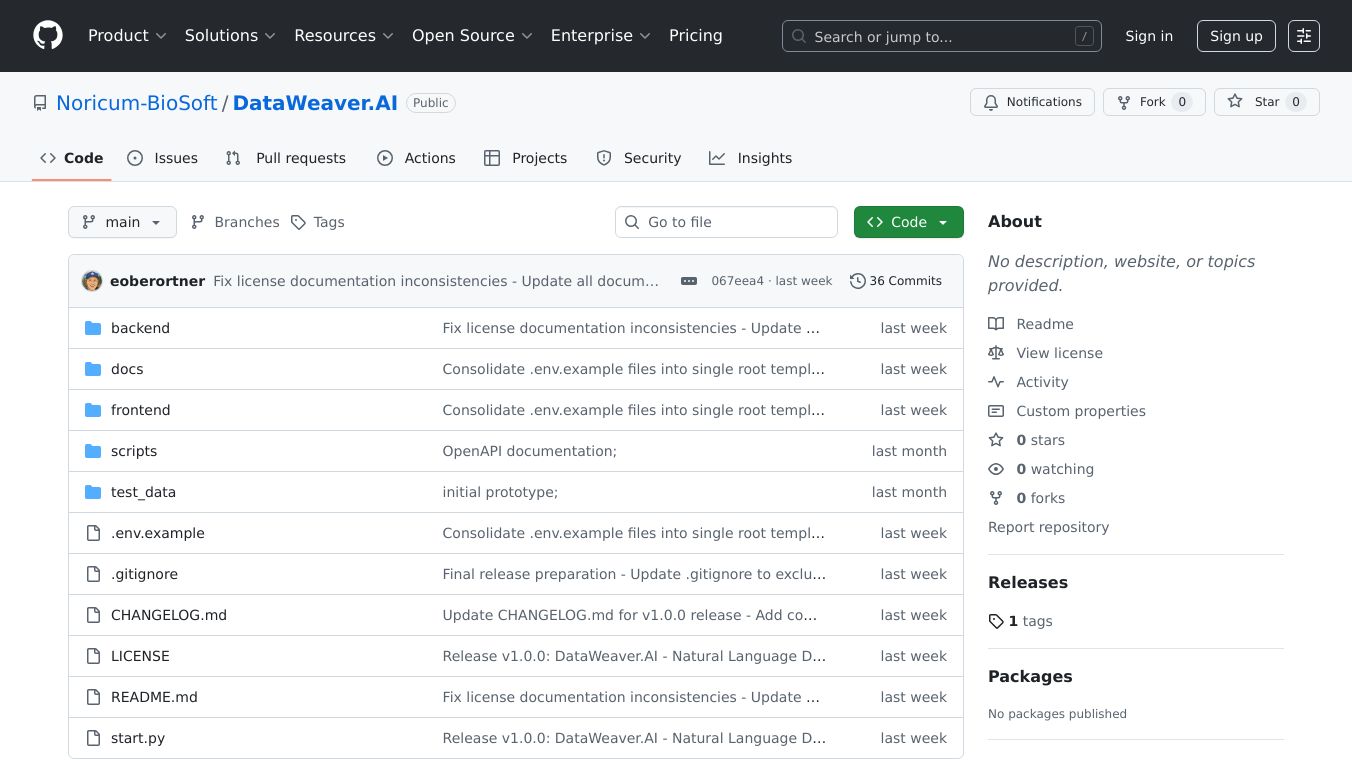Viewport: 1352px width, 760px height.
Task: Open the View license link
Action: pyautogui.click(x=1059, y=353)
